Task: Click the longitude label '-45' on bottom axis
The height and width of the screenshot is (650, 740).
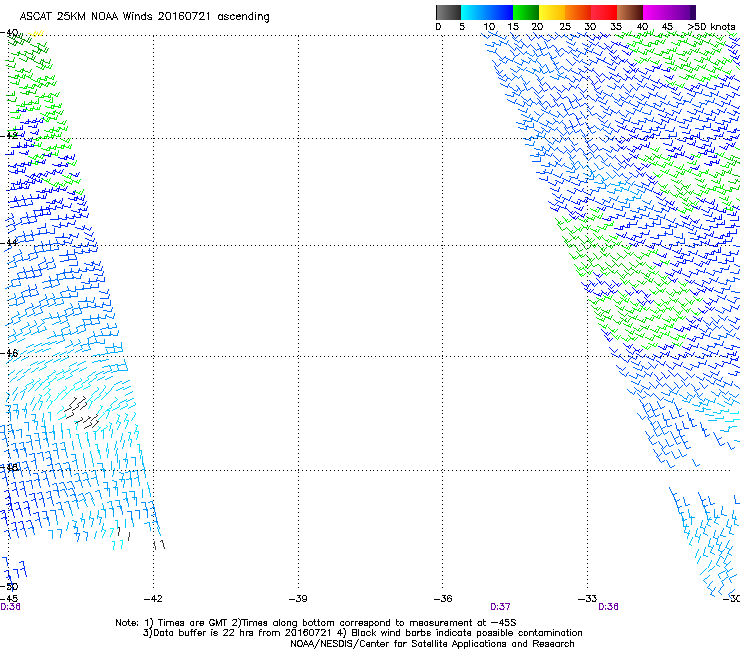Action: [x=9, y=598]
